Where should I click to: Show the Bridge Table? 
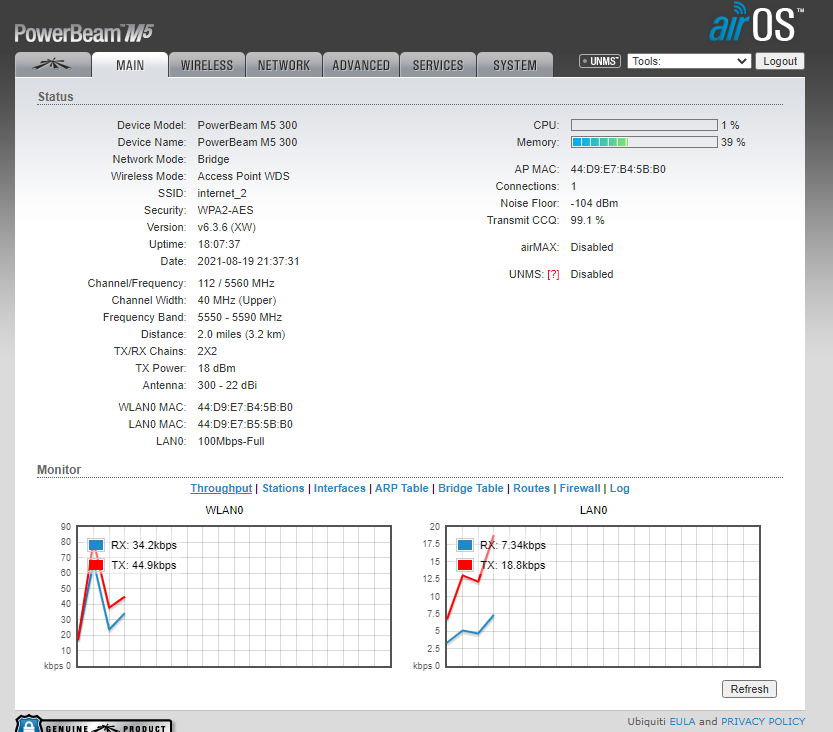click(x=471, y=488)
